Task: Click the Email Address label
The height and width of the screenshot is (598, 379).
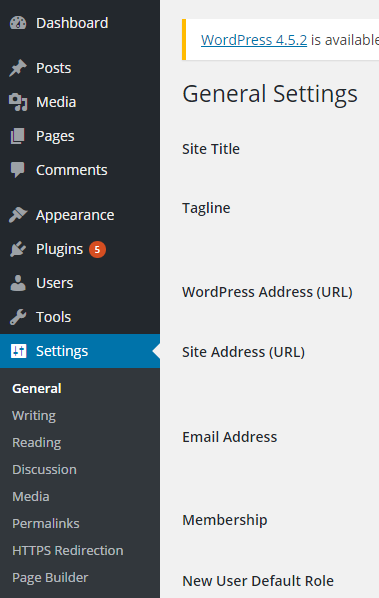Action: click(x=230, y=437)
